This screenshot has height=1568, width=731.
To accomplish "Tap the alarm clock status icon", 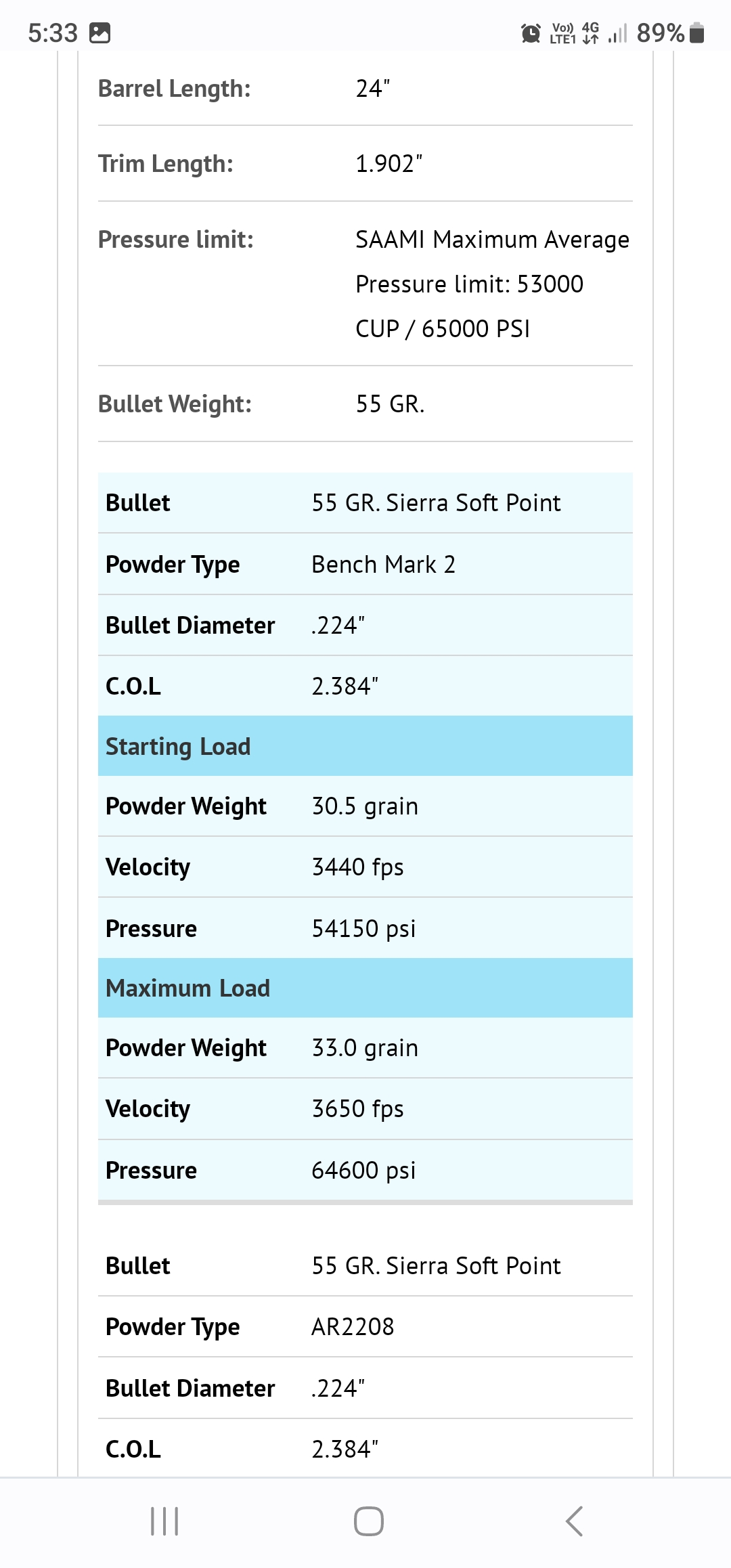I will click(531, 32).
